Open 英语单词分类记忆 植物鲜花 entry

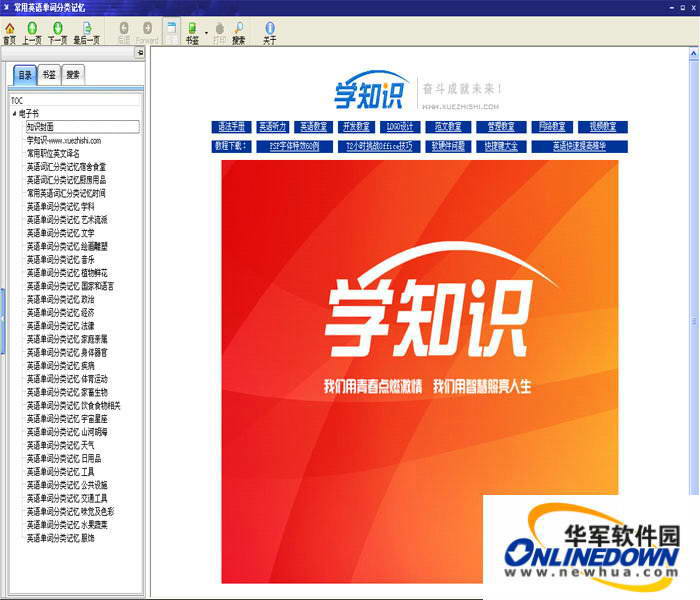(x=67, y=273)
